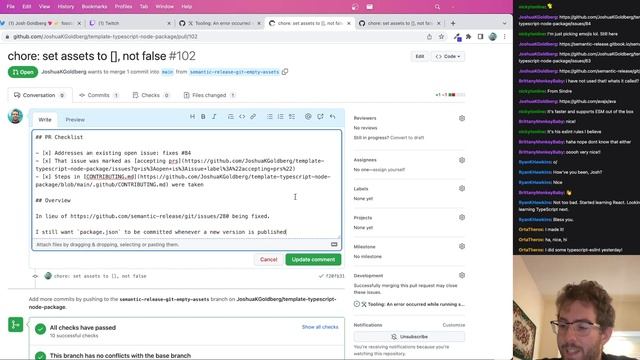
Task: Mention a user with the @ icon
Action: point(308,117)
